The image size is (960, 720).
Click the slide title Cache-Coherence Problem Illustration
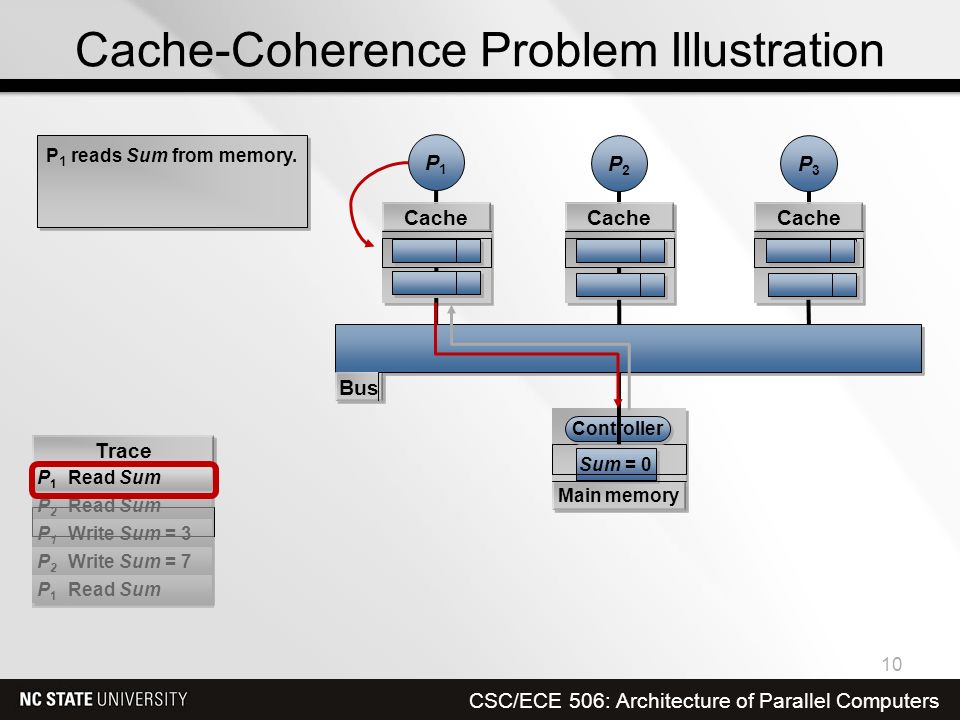(x=479, y=50)
